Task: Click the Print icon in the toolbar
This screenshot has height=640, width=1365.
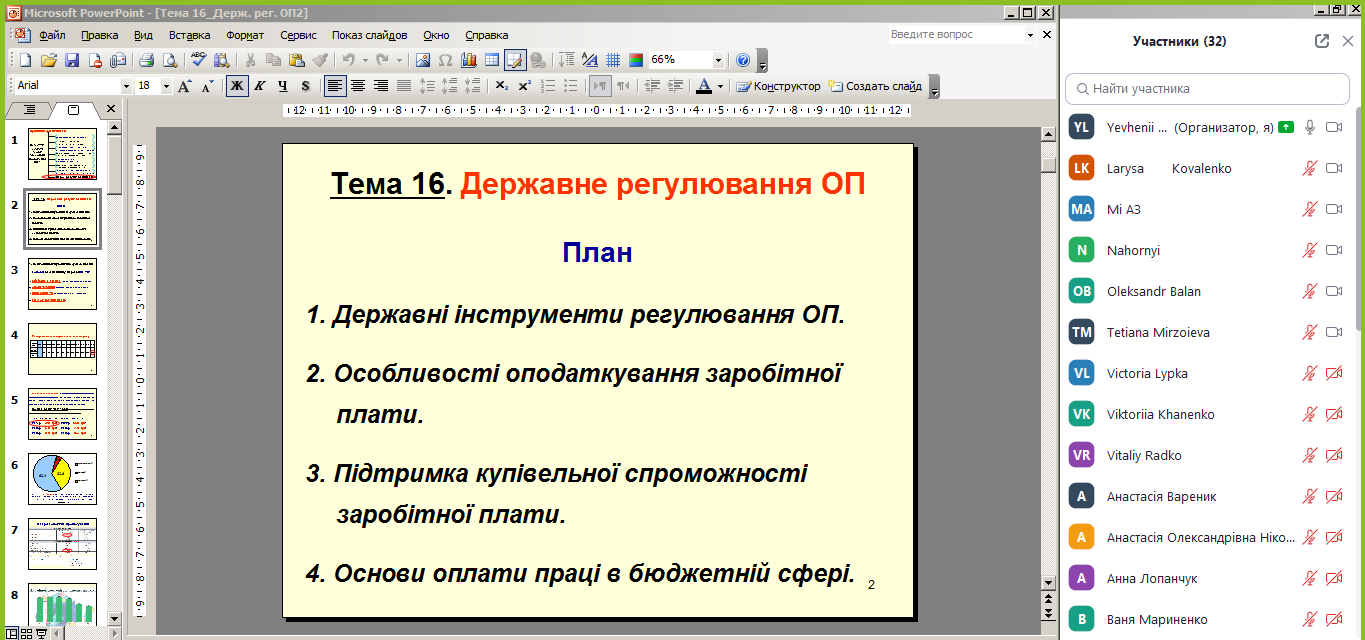Action: 146,60
